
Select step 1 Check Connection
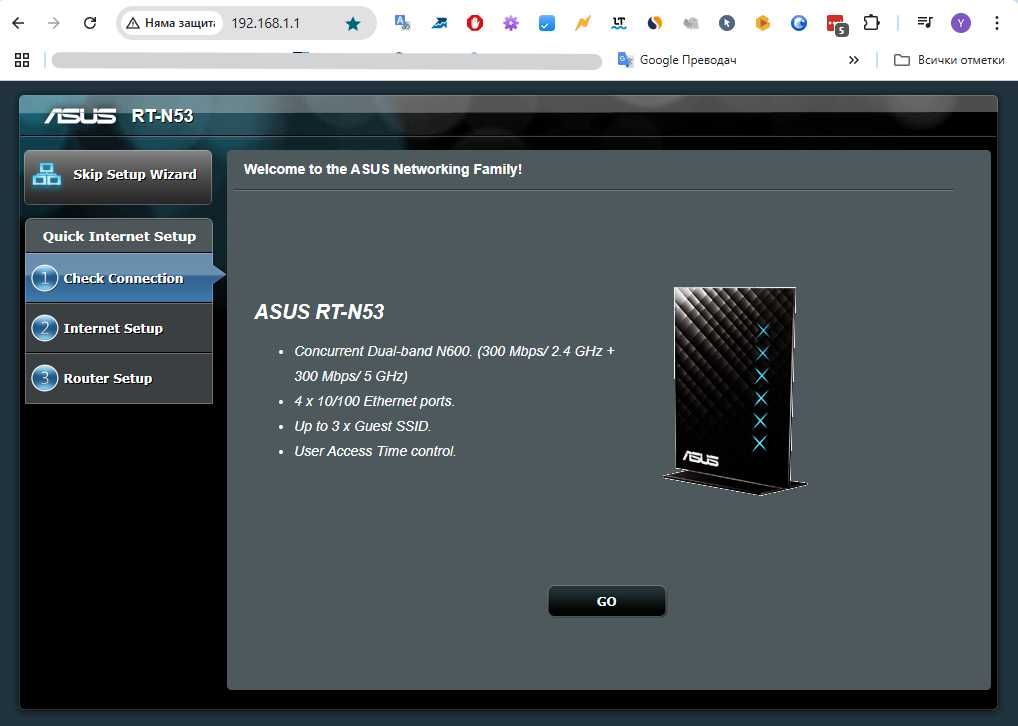pyautogui.click(x=119, y=278)
